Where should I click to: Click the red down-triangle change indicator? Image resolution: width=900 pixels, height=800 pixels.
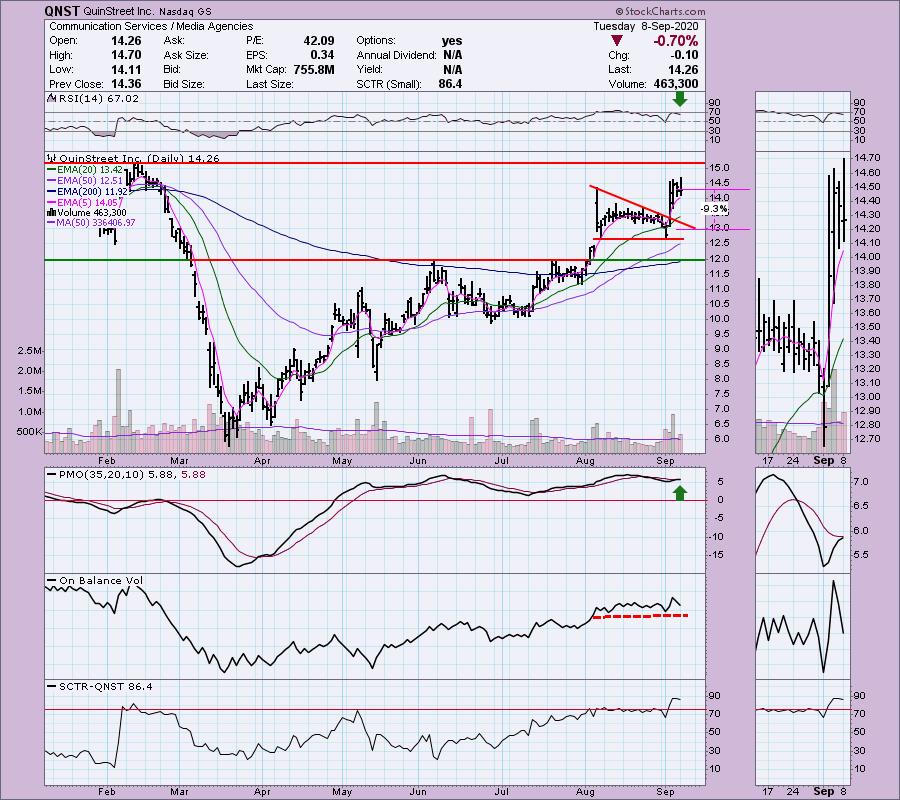click(616, 41)
